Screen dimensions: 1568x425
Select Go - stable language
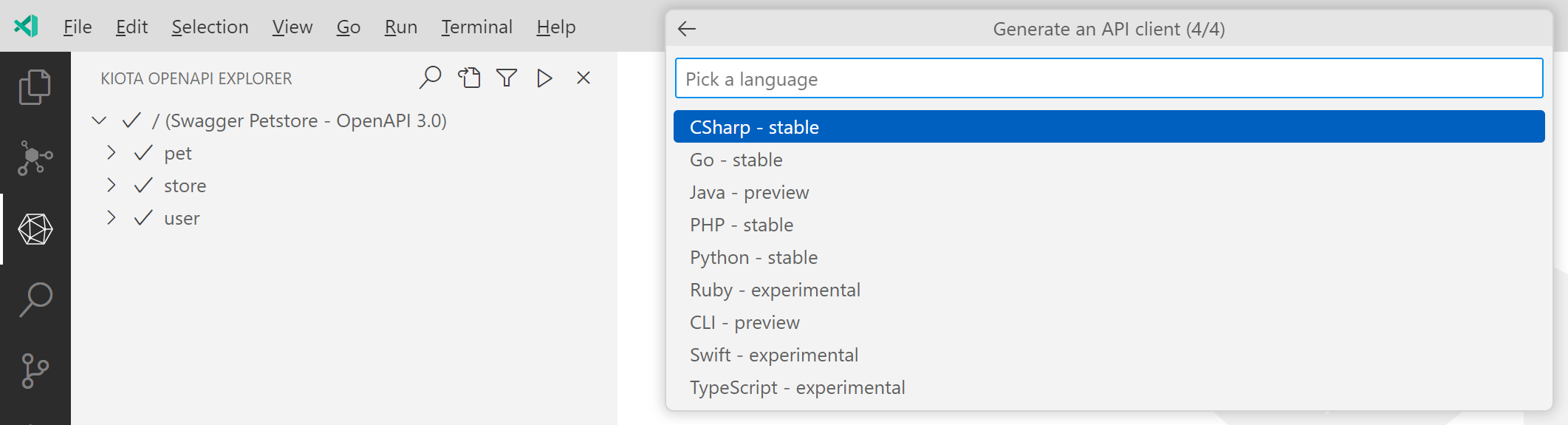(1109, 160)
